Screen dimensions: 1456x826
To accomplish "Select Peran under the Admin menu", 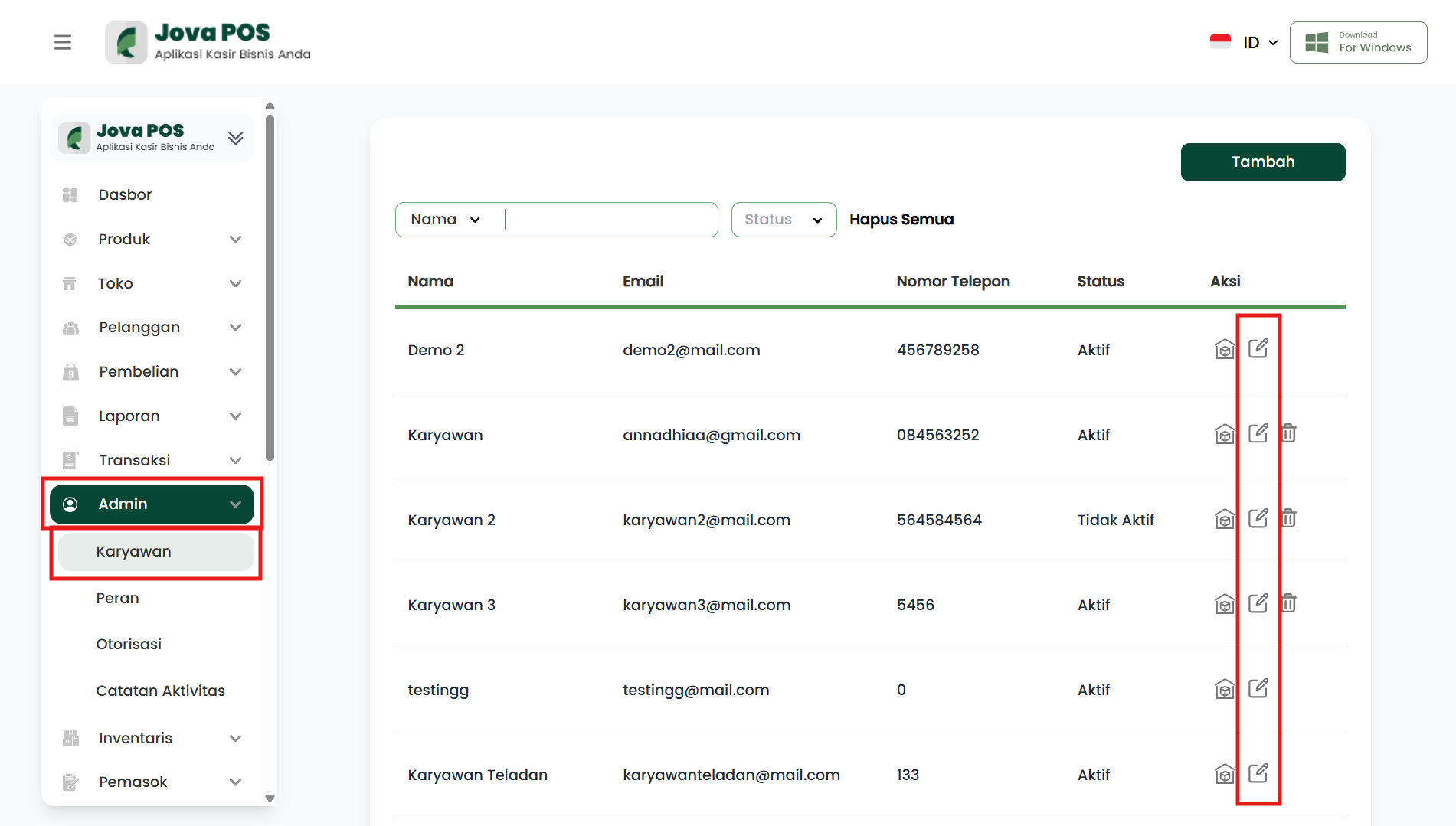I will point(117,598).
